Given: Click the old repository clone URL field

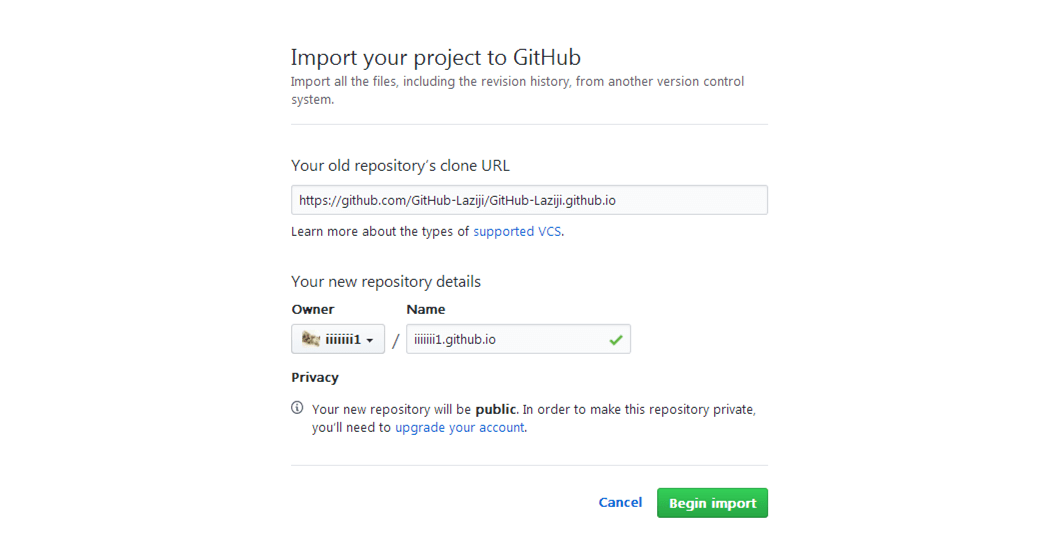Looking at the screenshot, I should coord(529,200).
